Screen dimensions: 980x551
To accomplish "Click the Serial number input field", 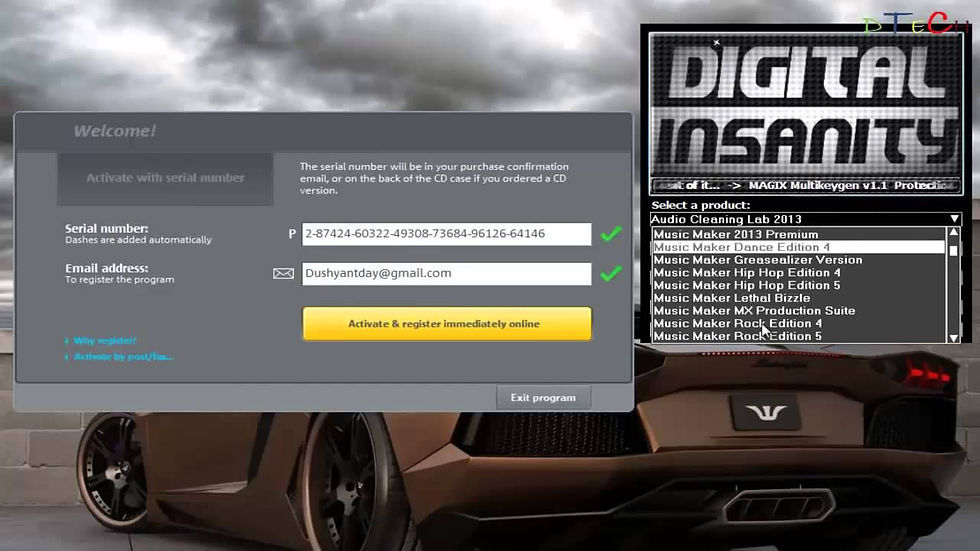I will point(446,234).
